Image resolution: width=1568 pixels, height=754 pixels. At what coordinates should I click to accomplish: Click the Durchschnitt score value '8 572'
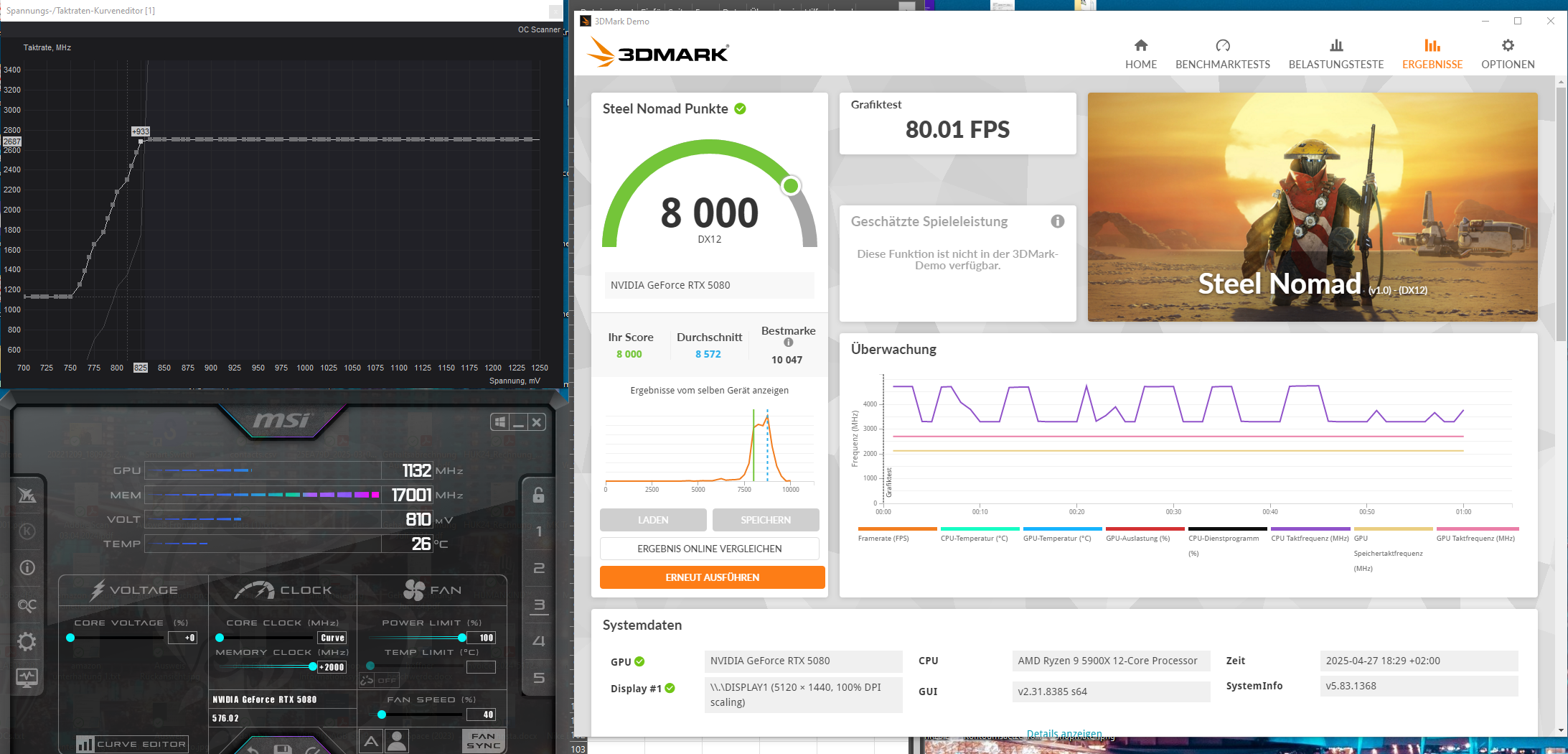click(708, 354)
